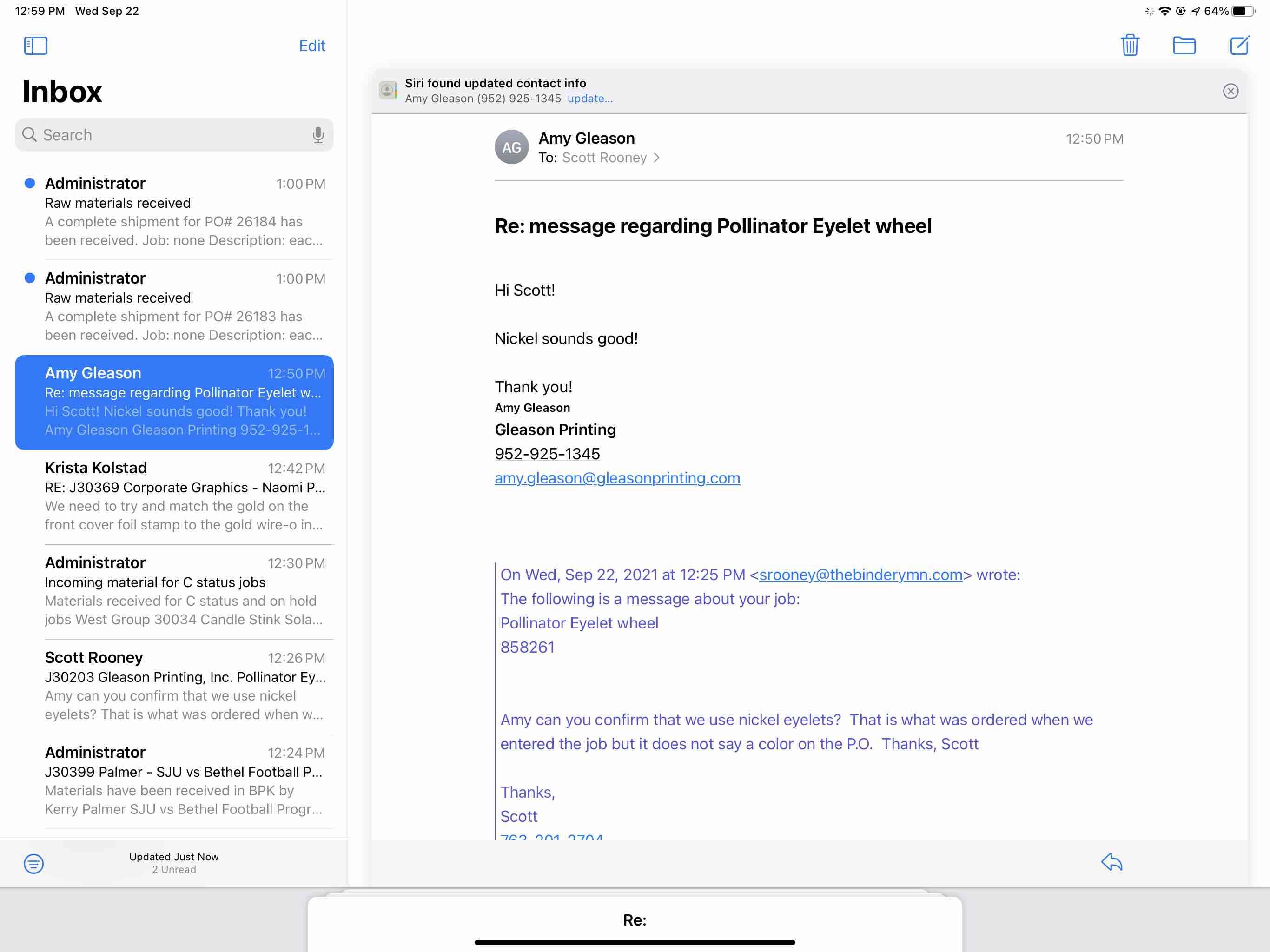
Task: Move message using folder icon
Action: click(x=1184, y=46)
